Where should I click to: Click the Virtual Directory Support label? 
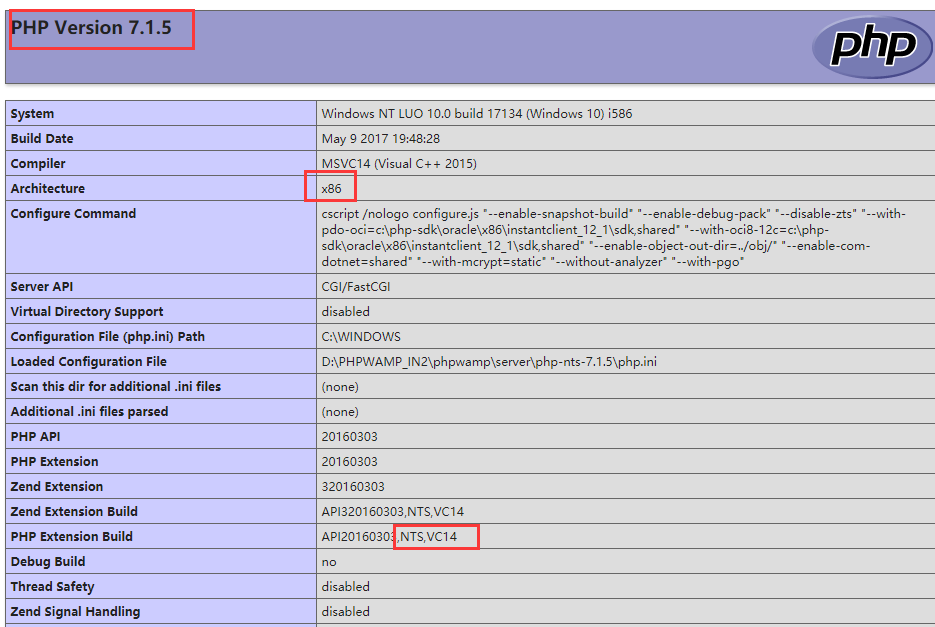[x=87, y=311]
